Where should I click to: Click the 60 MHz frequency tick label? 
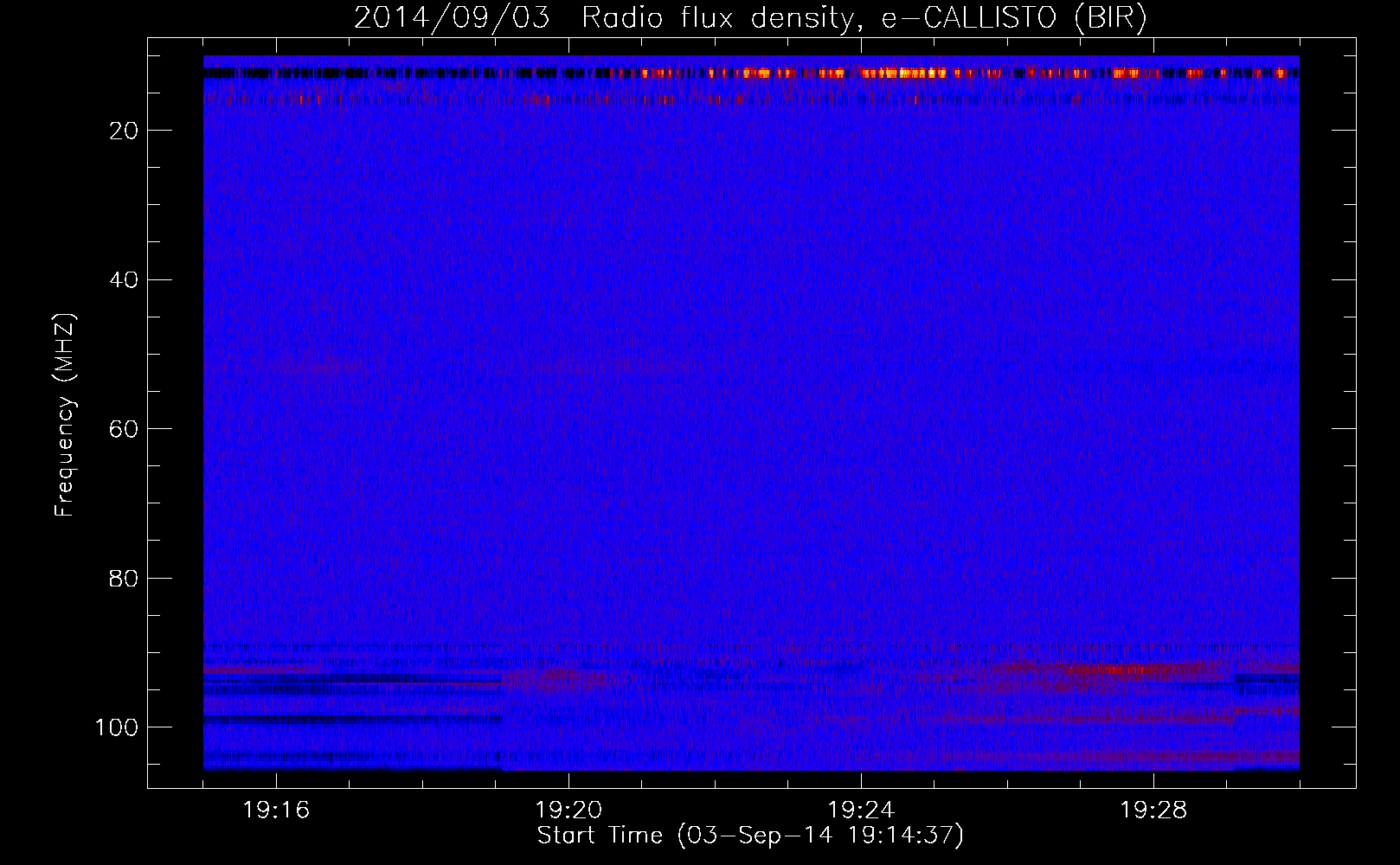[x=125, y=429]
